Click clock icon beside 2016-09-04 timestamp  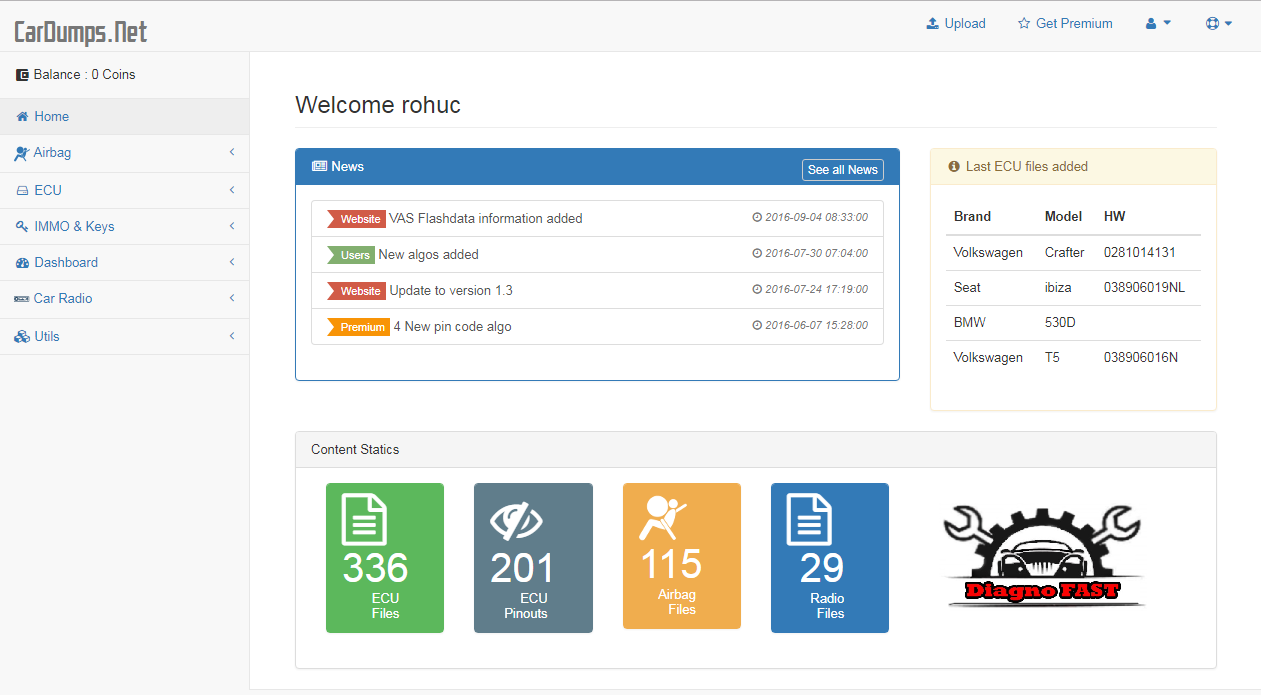pos(757,217)
